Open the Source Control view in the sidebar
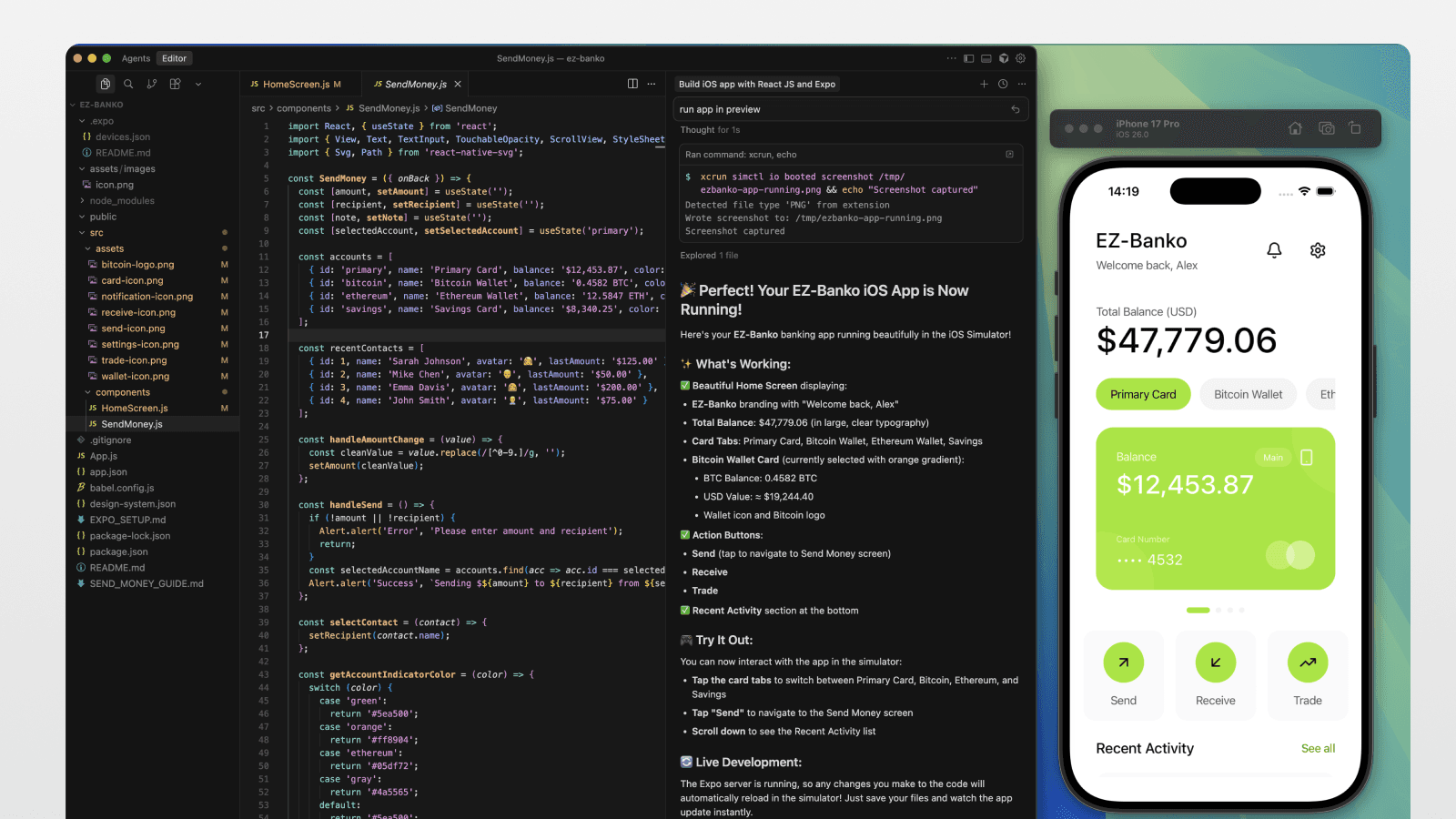Screen dimensions: 1456x819 click(x=151, y=84)
